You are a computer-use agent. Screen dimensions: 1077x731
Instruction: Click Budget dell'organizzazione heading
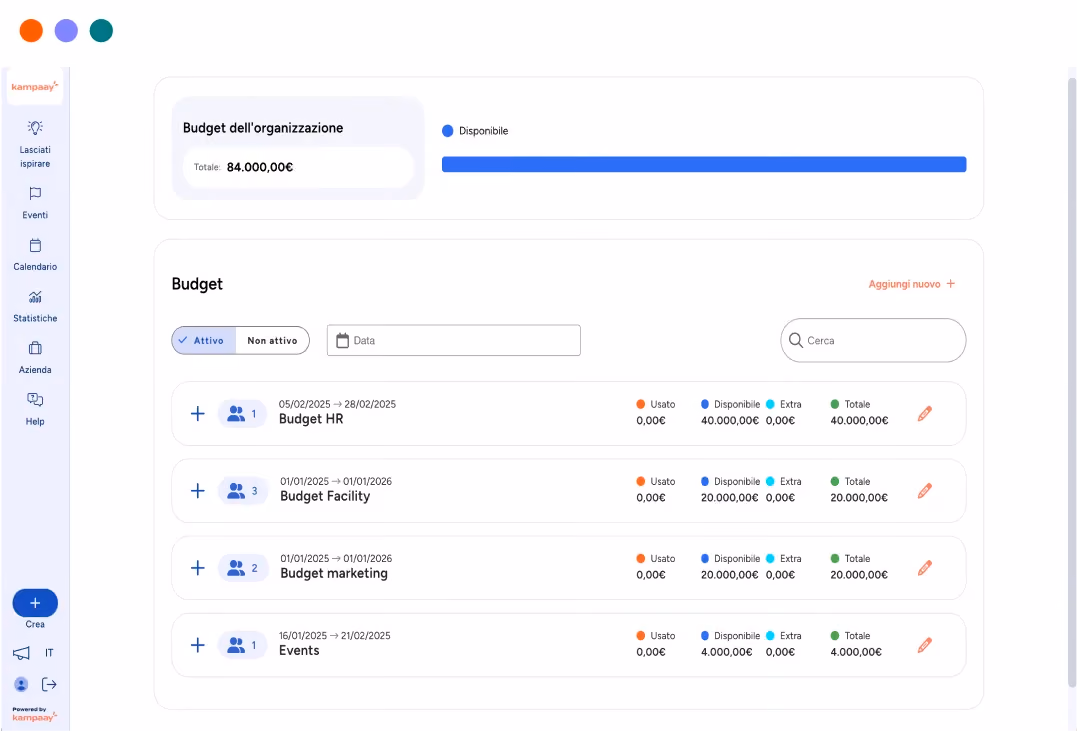point(263,128)
